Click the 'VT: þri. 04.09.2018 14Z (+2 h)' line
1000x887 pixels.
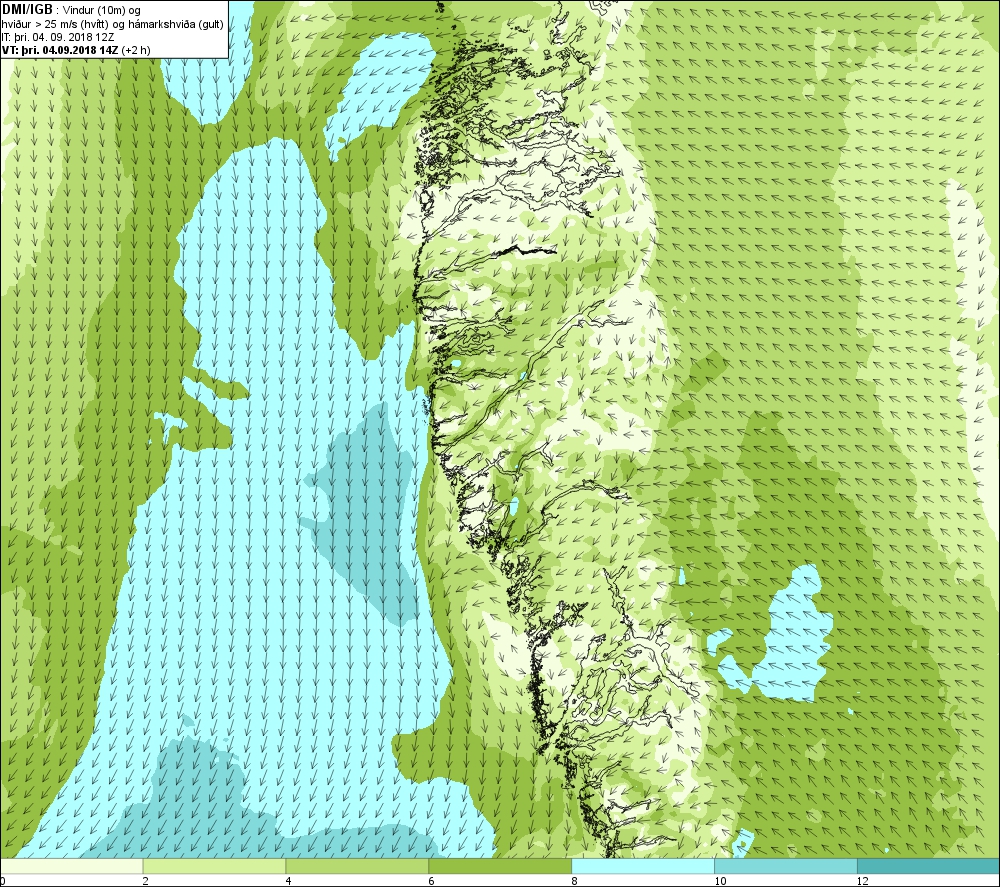(x=76, y=50)
